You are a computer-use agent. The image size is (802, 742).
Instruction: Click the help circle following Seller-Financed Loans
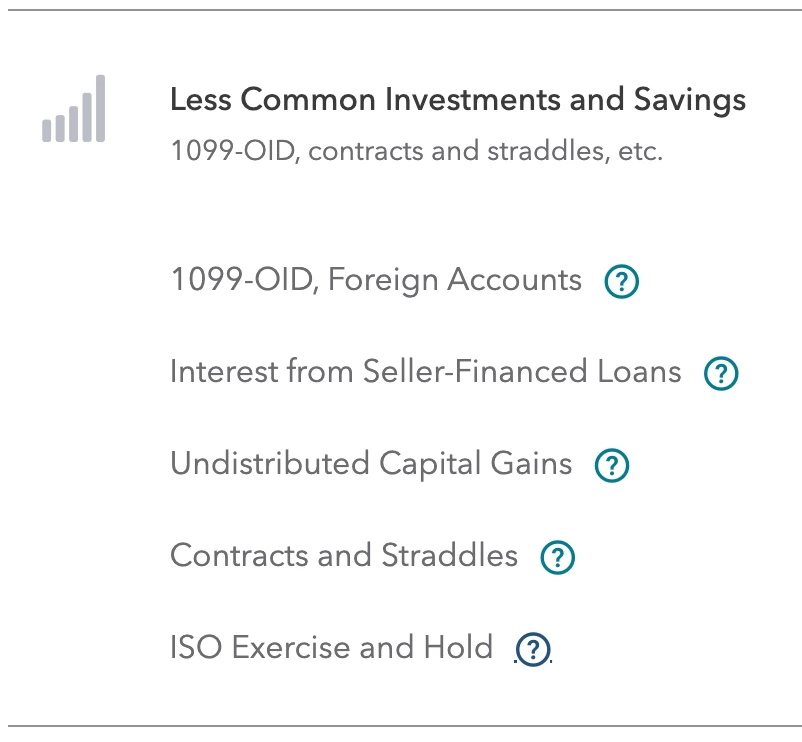pos(721,373)
